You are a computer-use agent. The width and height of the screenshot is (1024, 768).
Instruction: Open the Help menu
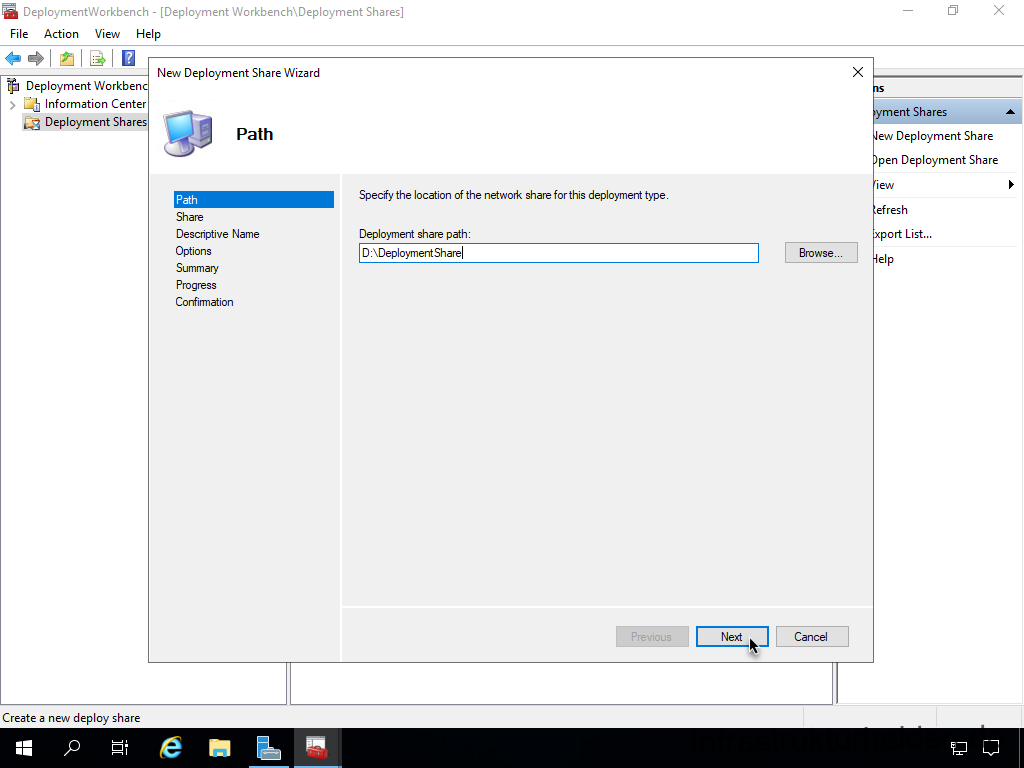tap(148, 34)
